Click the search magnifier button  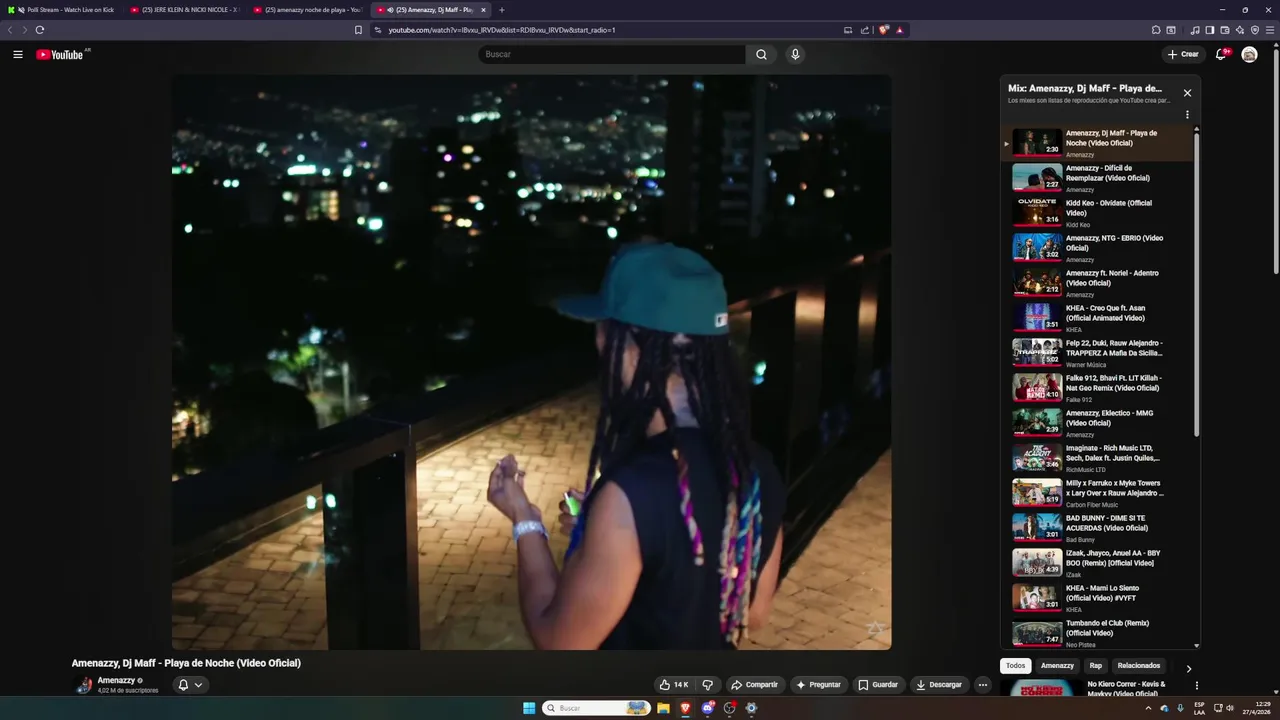click(x=761, y=54)
